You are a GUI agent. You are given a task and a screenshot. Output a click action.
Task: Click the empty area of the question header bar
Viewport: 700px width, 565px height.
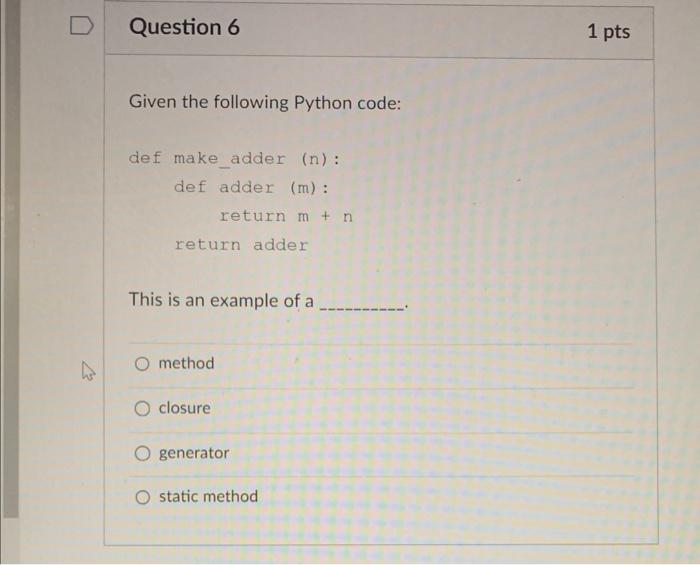click(x=411, y=30)
